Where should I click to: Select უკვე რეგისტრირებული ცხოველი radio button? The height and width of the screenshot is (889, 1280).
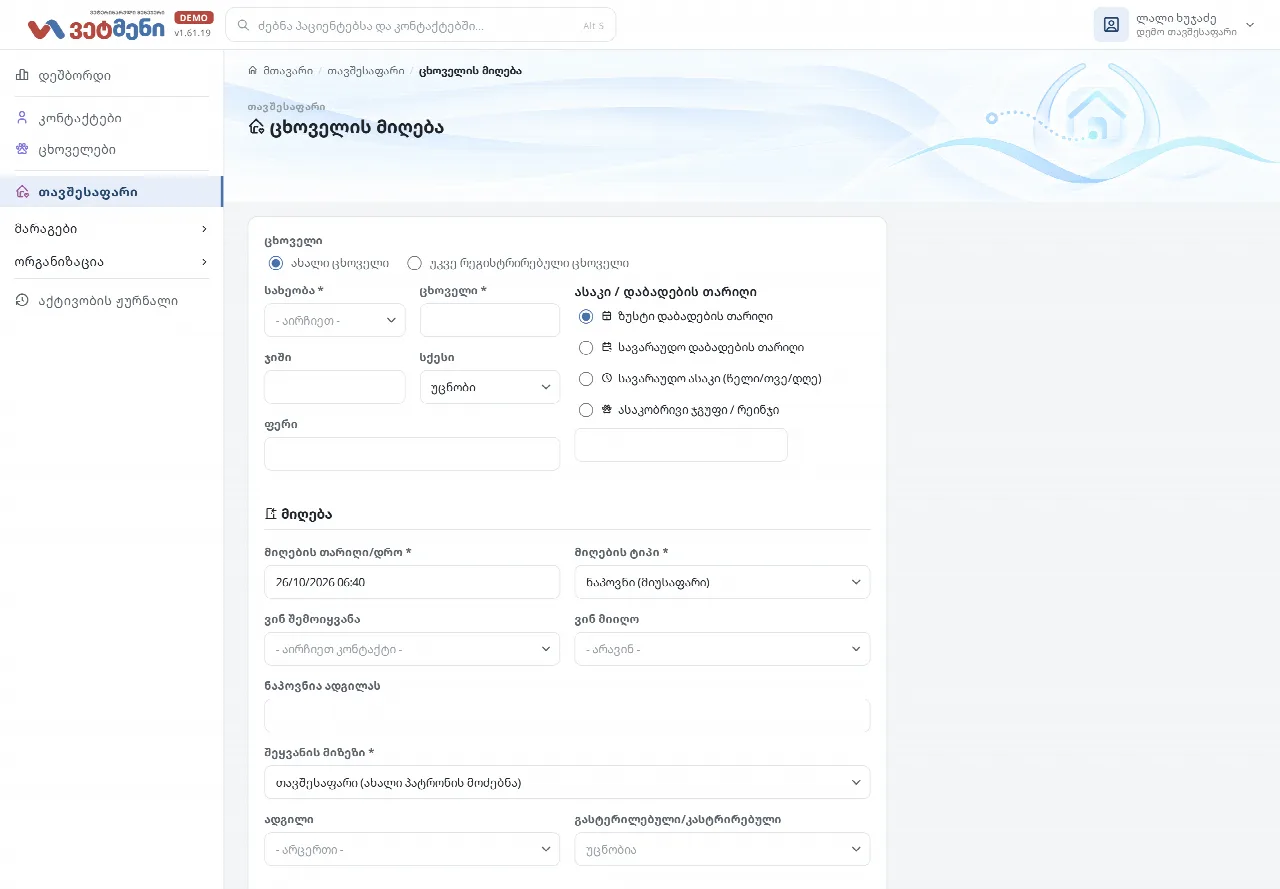tap(414, 264)
